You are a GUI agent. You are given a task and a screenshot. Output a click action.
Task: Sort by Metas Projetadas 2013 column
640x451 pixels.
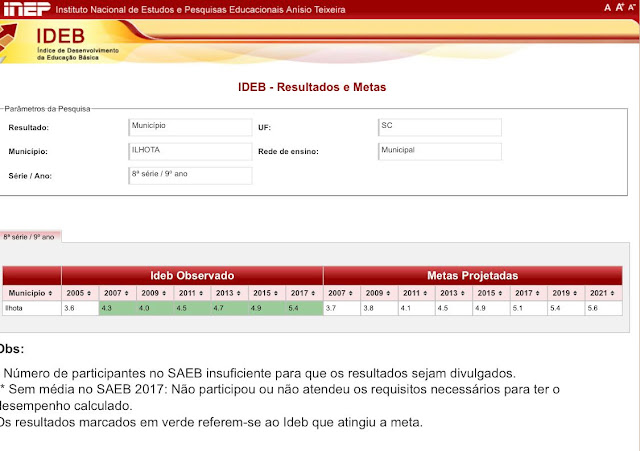(x=454, y=293)
